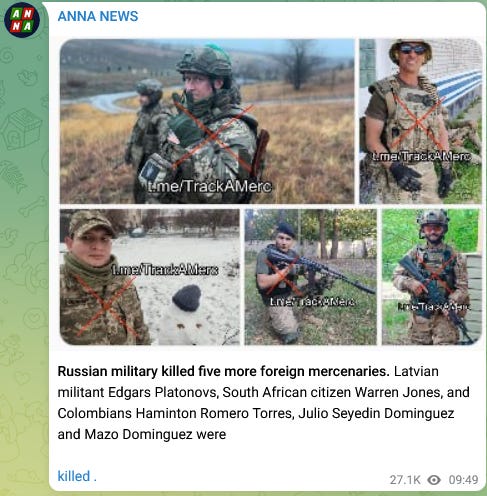Open photo of soldier in green helmet in field
Image resolution: width=487 pixels, height=496 pixels.
[x=207, y=121]
